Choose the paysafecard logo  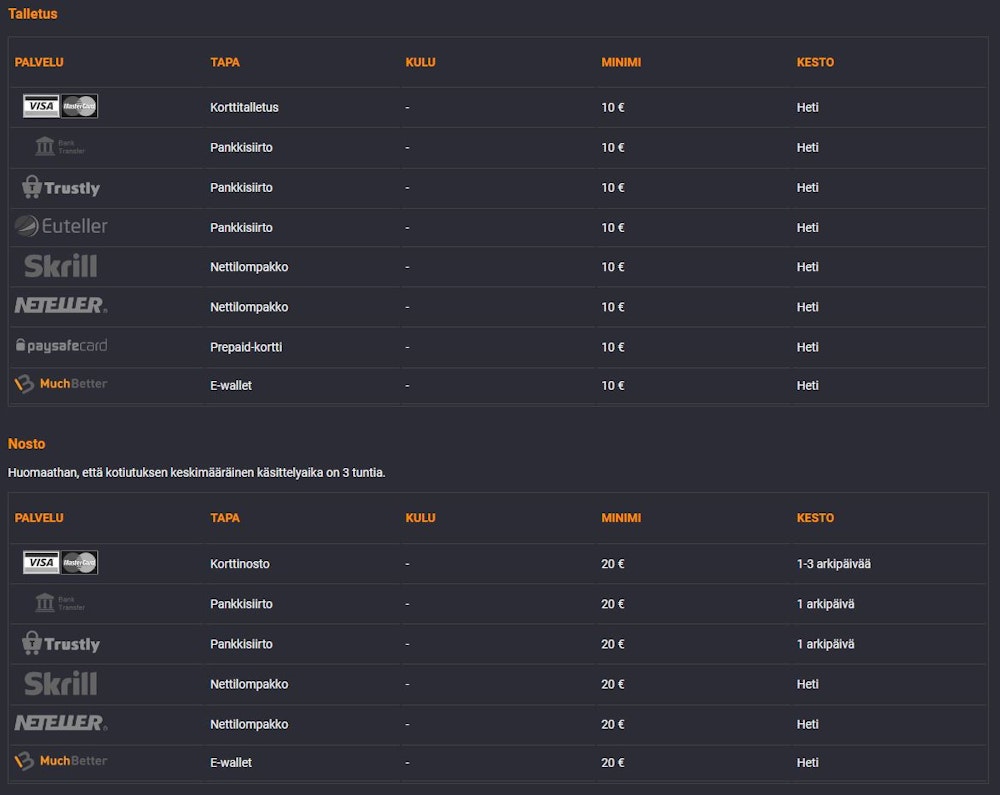click(60, 345)
